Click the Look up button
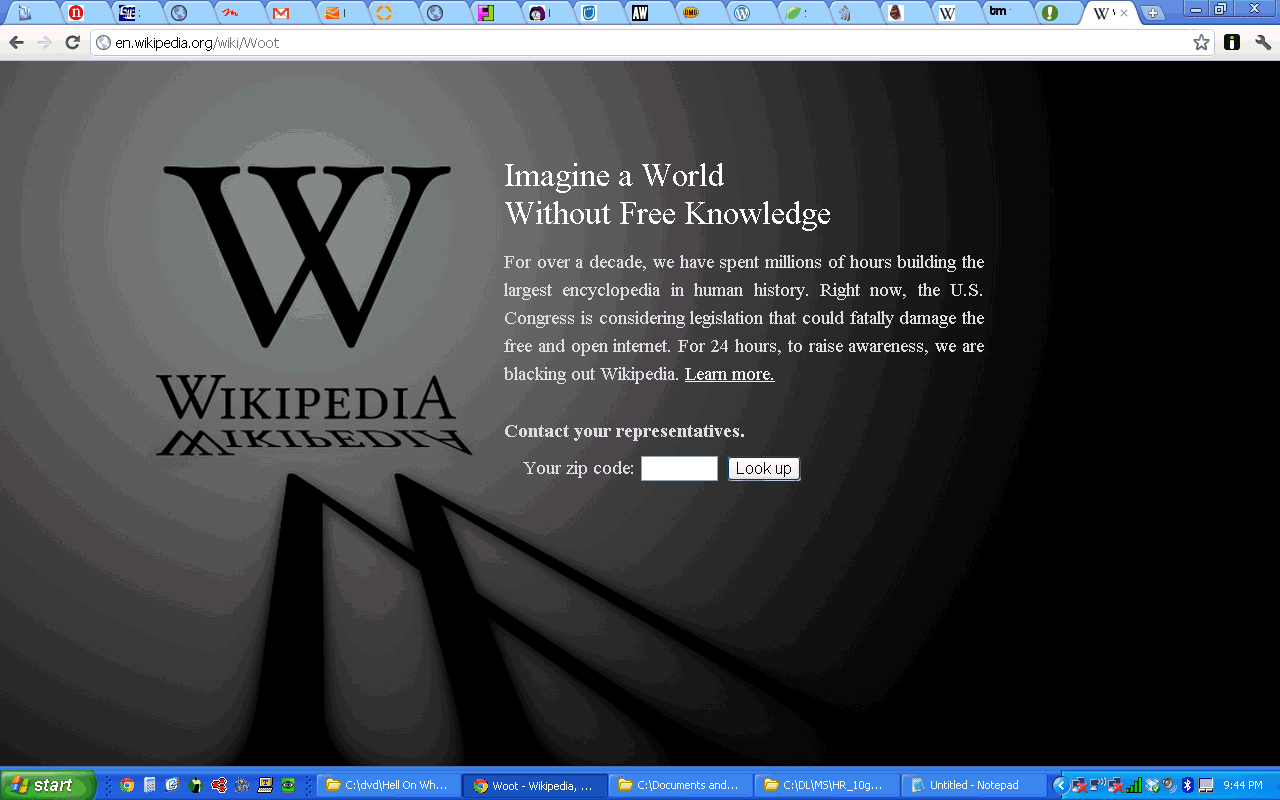This screenshot has width=1280, height=800. [763, 469]
